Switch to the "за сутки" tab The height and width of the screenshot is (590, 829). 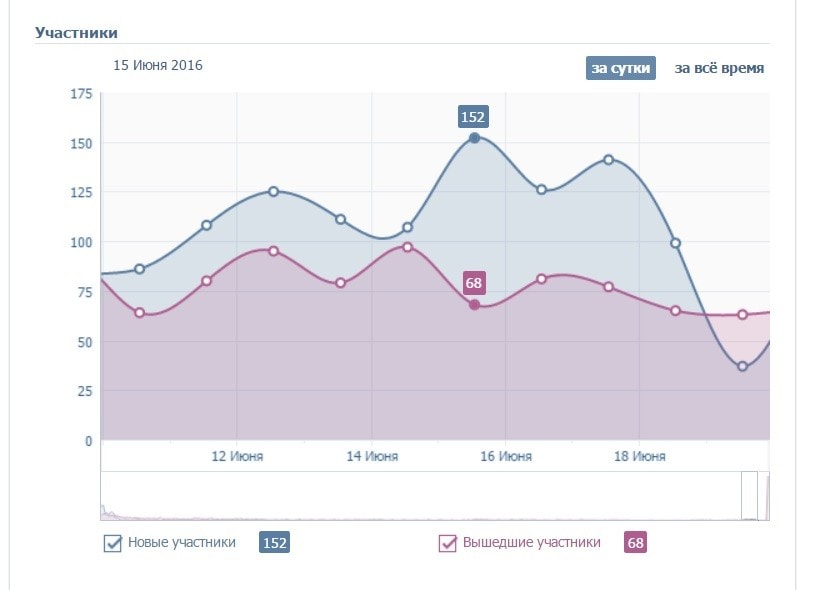pos(620,68)
